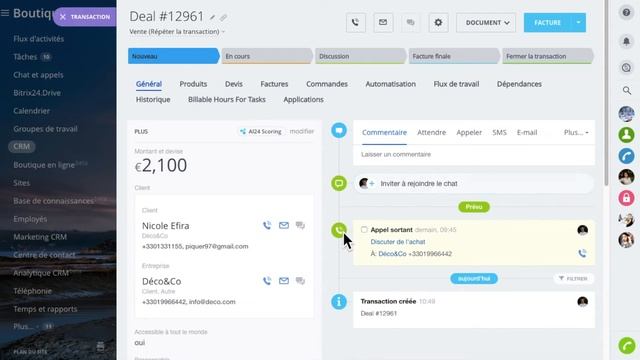The width and height of the screenshot is (640, 360).
Task: Click modifier link in Plus section
Action: pos(302,131)
